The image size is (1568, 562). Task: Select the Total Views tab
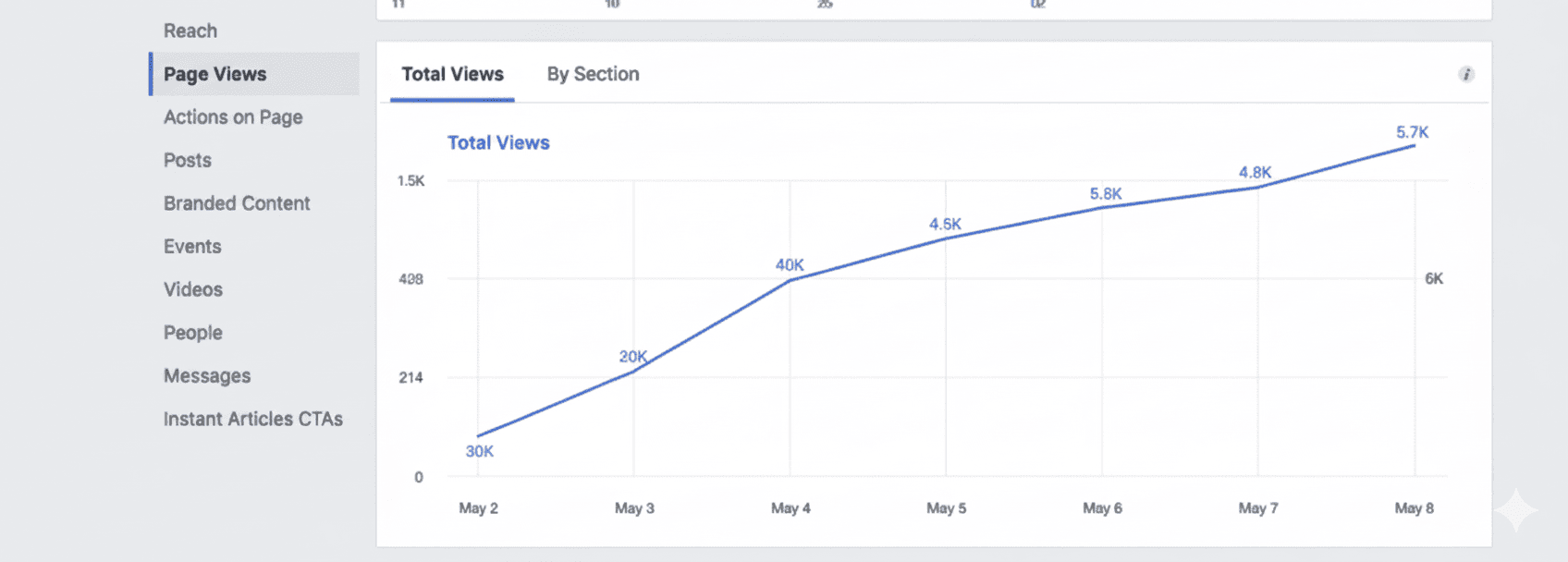452,74
